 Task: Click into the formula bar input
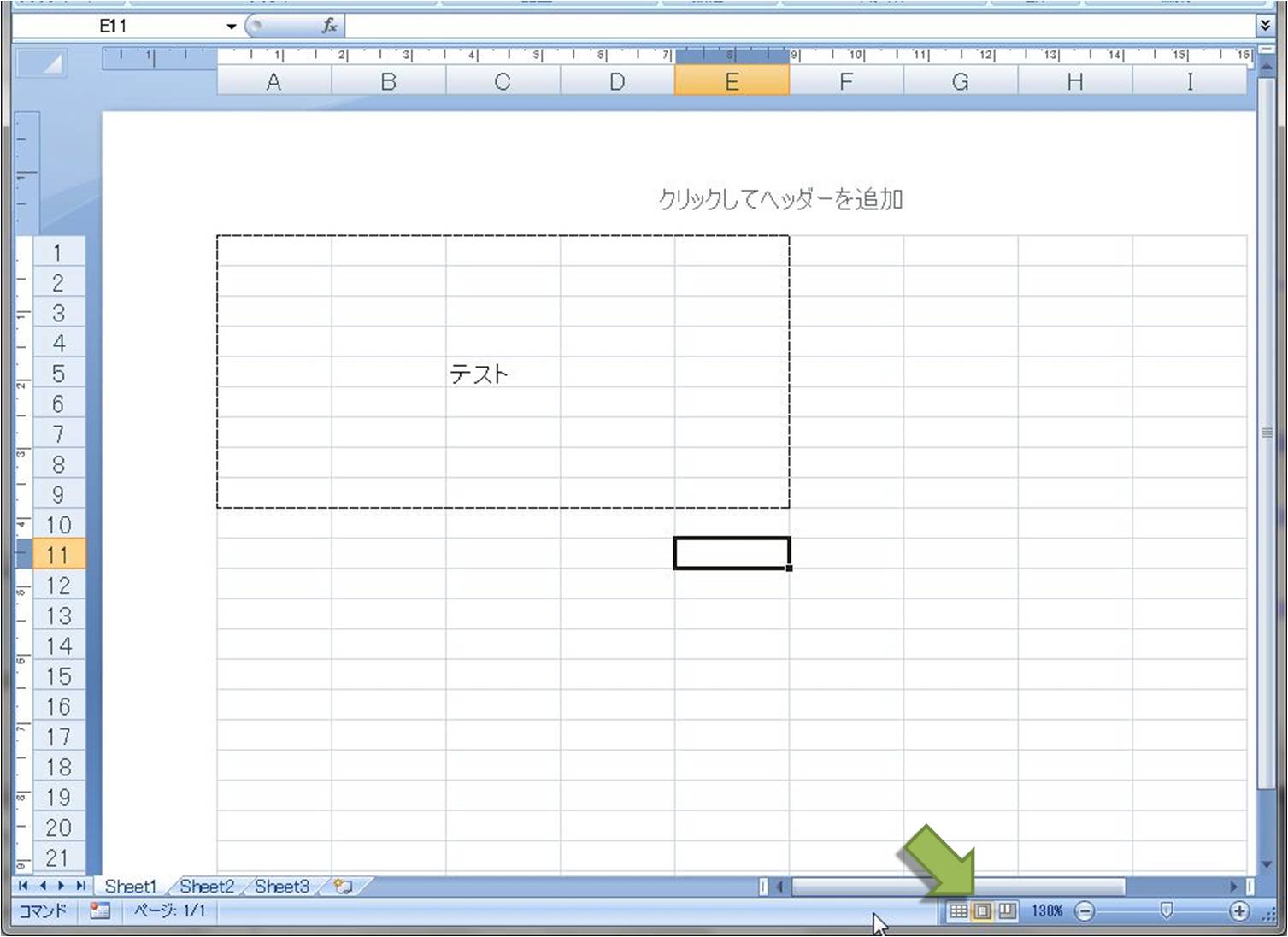click(x=799, y=26)
